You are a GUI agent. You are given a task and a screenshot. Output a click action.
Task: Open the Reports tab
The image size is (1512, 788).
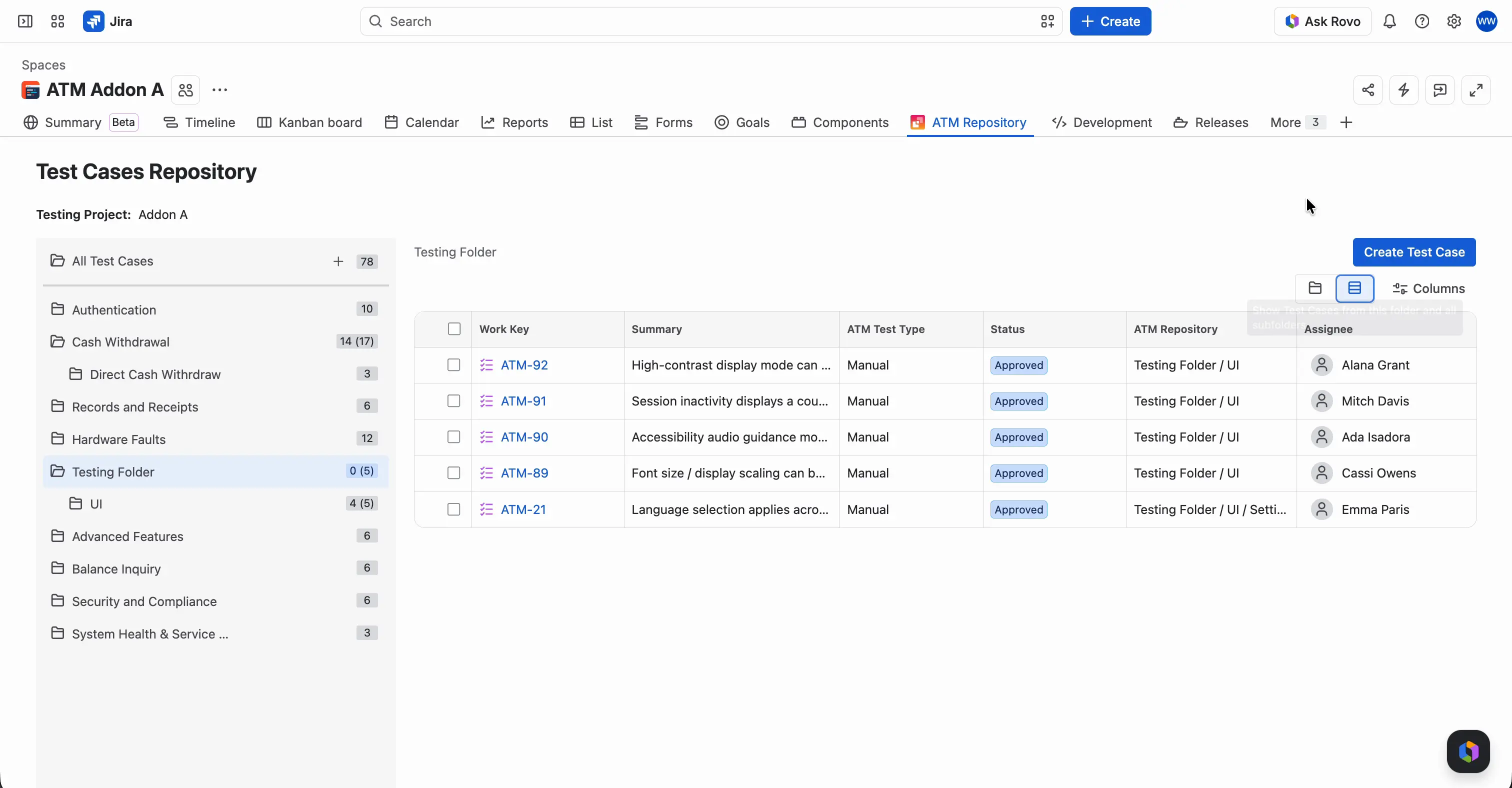[514, 122]
